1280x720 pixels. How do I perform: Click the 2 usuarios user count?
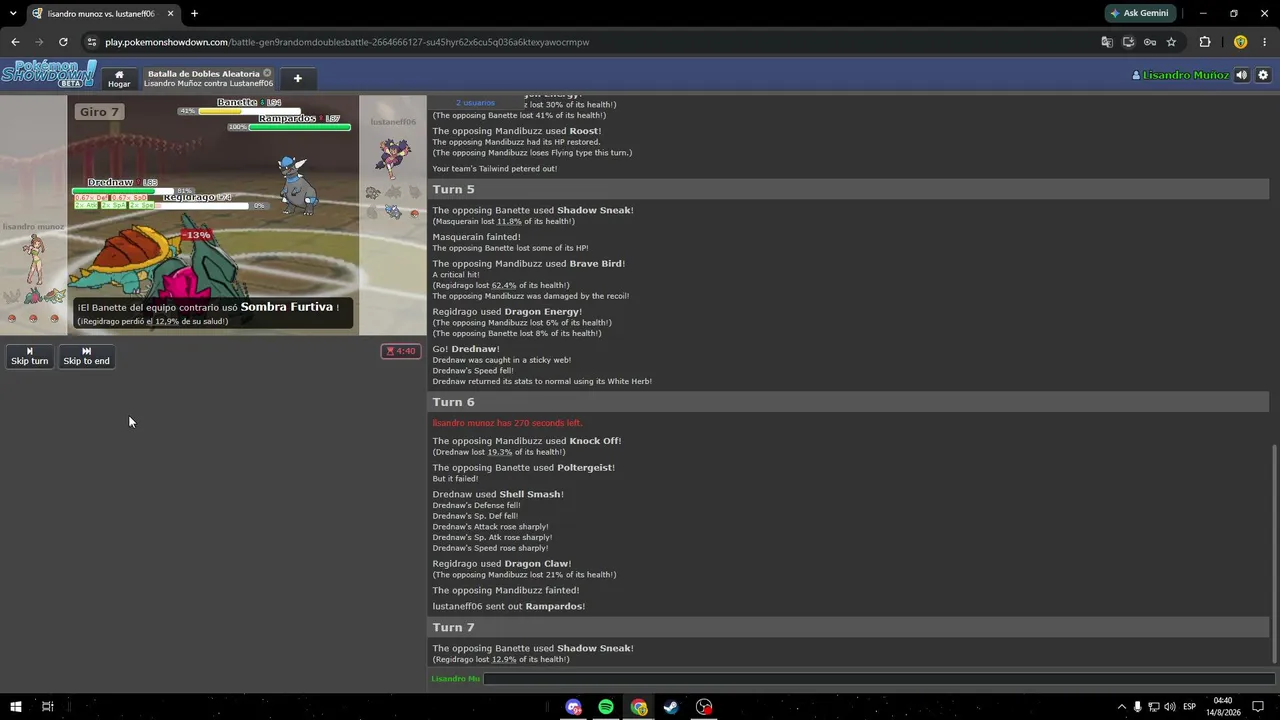tap(475, 103)
